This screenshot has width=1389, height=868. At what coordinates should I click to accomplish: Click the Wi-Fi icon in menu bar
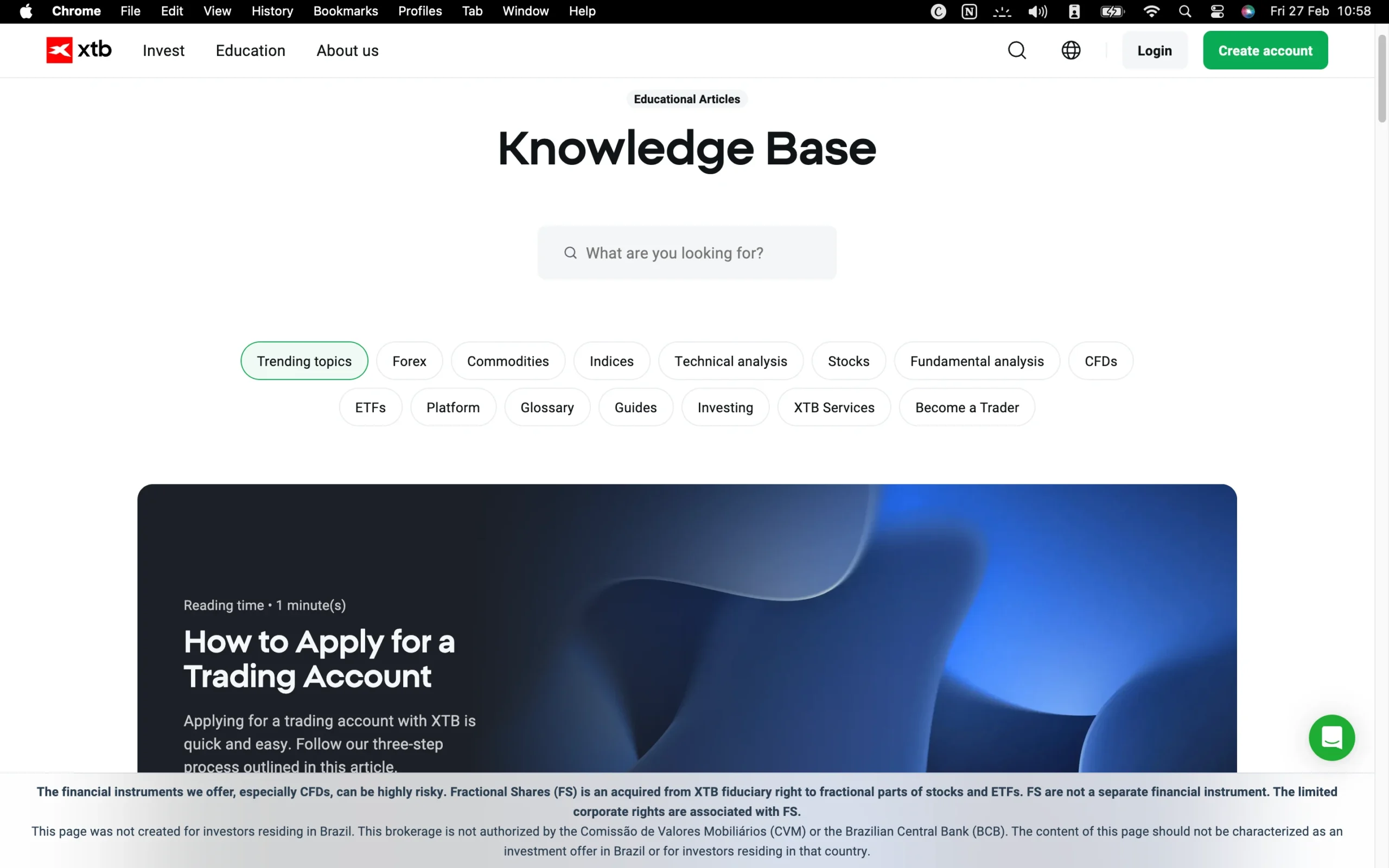tap(1151, 11)
